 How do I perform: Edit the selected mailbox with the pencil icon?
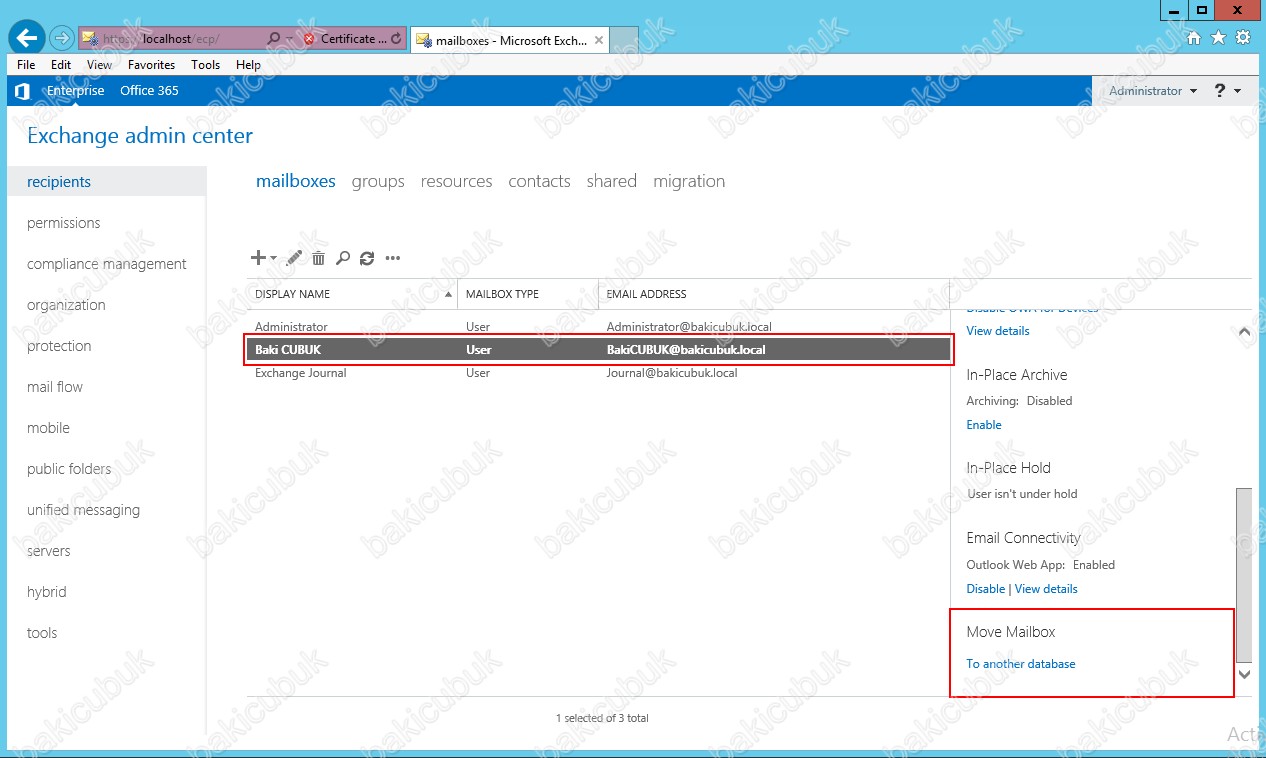tap(294, 258)
